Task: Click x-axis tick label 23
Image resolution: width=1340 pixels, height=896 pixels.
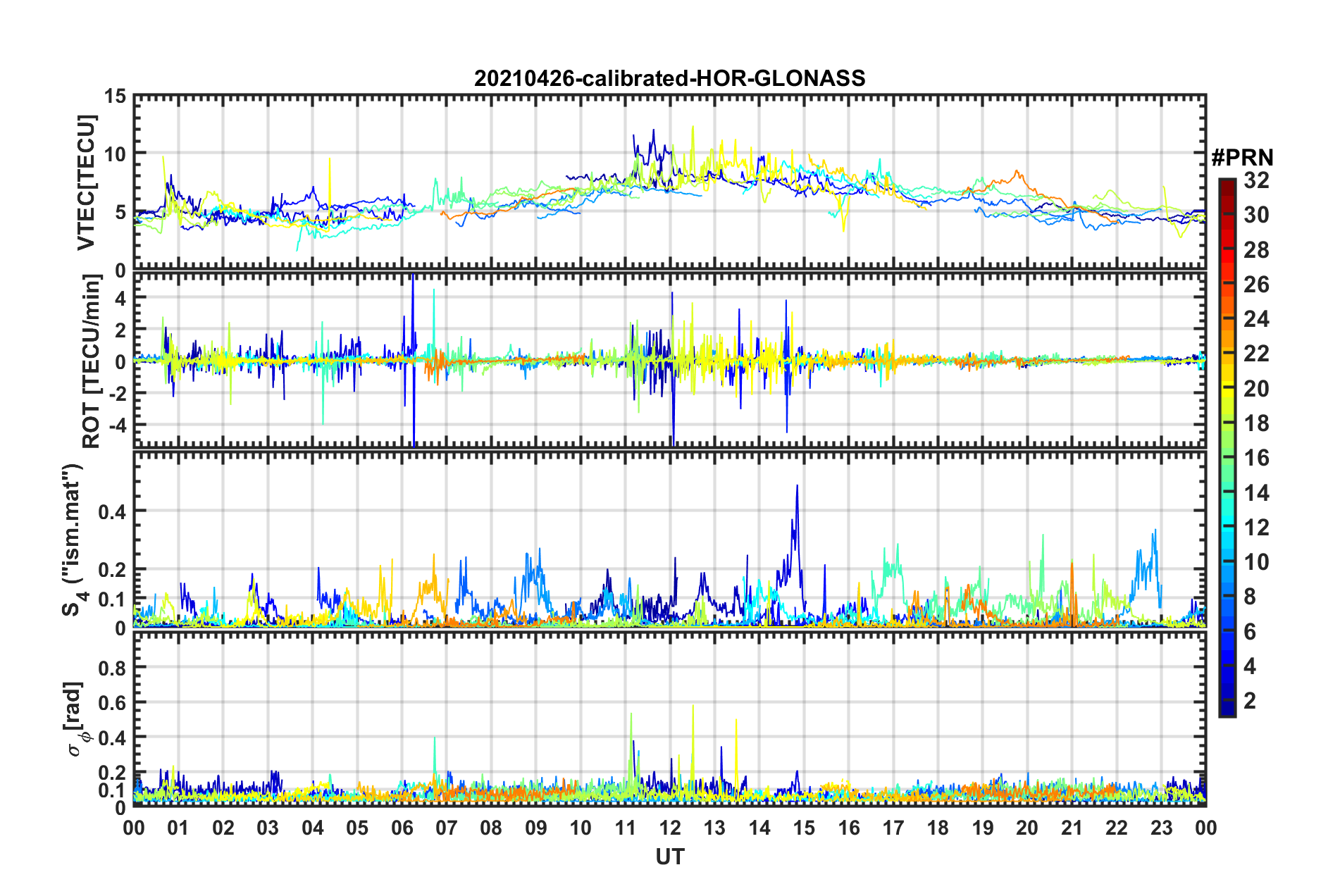Action: (1161, 827)
